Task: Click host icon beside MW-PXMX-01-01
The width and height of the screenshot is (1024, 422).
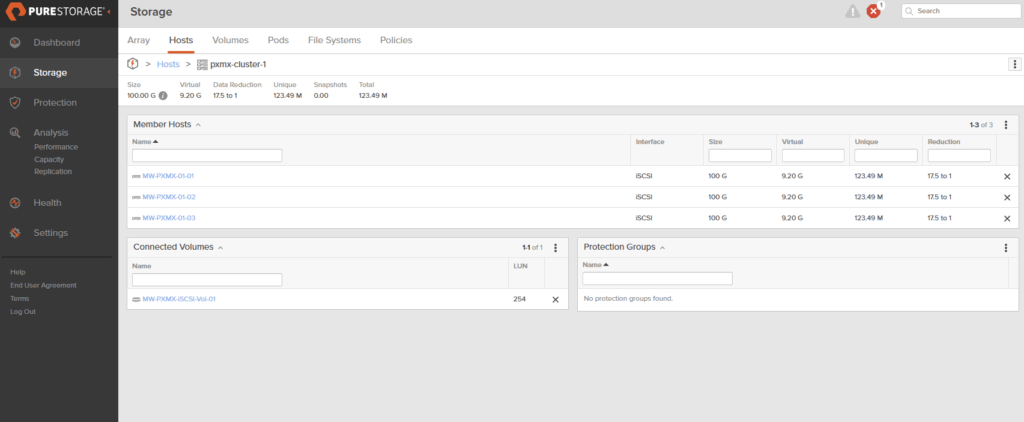Action: point(136,176)
